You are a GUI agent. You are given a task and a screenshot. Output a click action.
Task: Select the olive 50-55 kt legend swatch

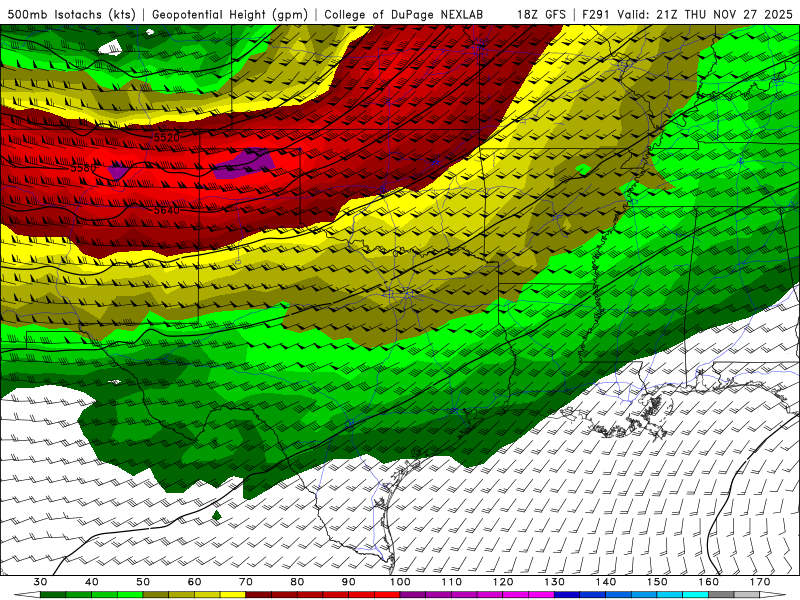tap(156, 594)
